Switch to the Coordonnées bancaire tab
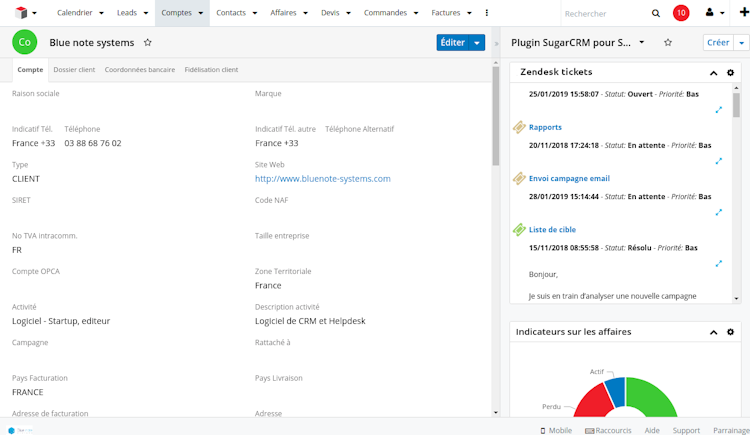 tap(140, 70)
